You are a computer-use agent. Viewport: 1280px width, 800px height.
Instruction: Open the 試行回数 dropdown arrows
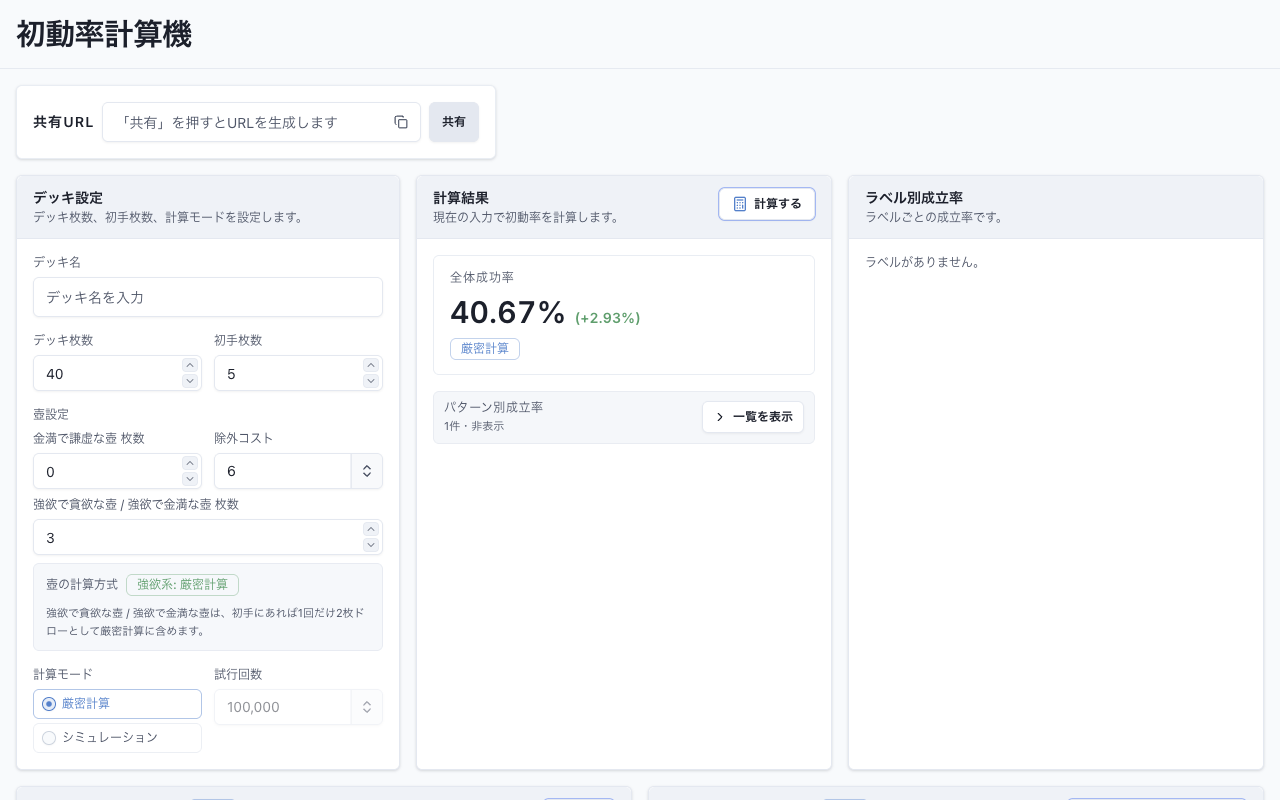(x=367, y=707)
